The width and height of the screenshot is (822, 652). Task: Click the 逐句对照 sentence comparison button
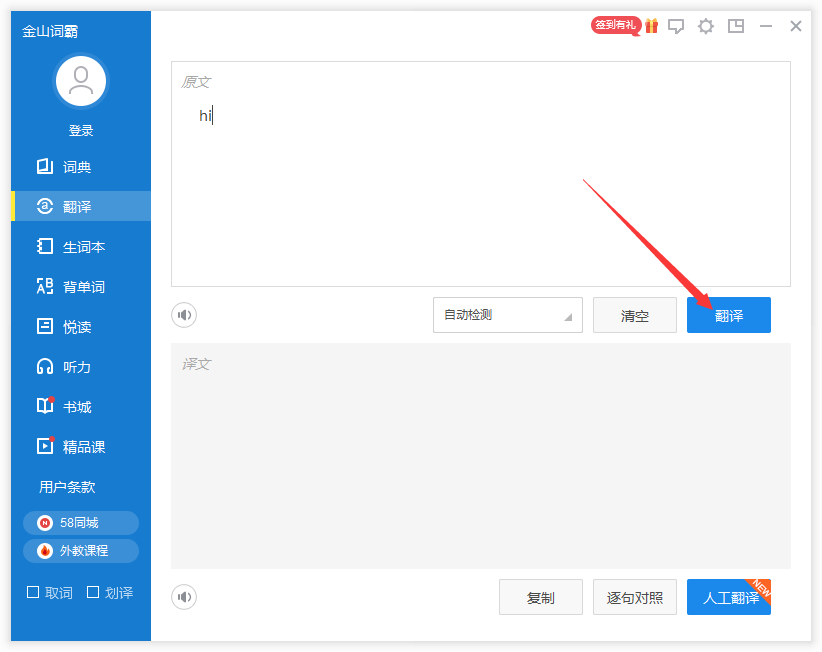pyautogui.click(x=635, y=597)
